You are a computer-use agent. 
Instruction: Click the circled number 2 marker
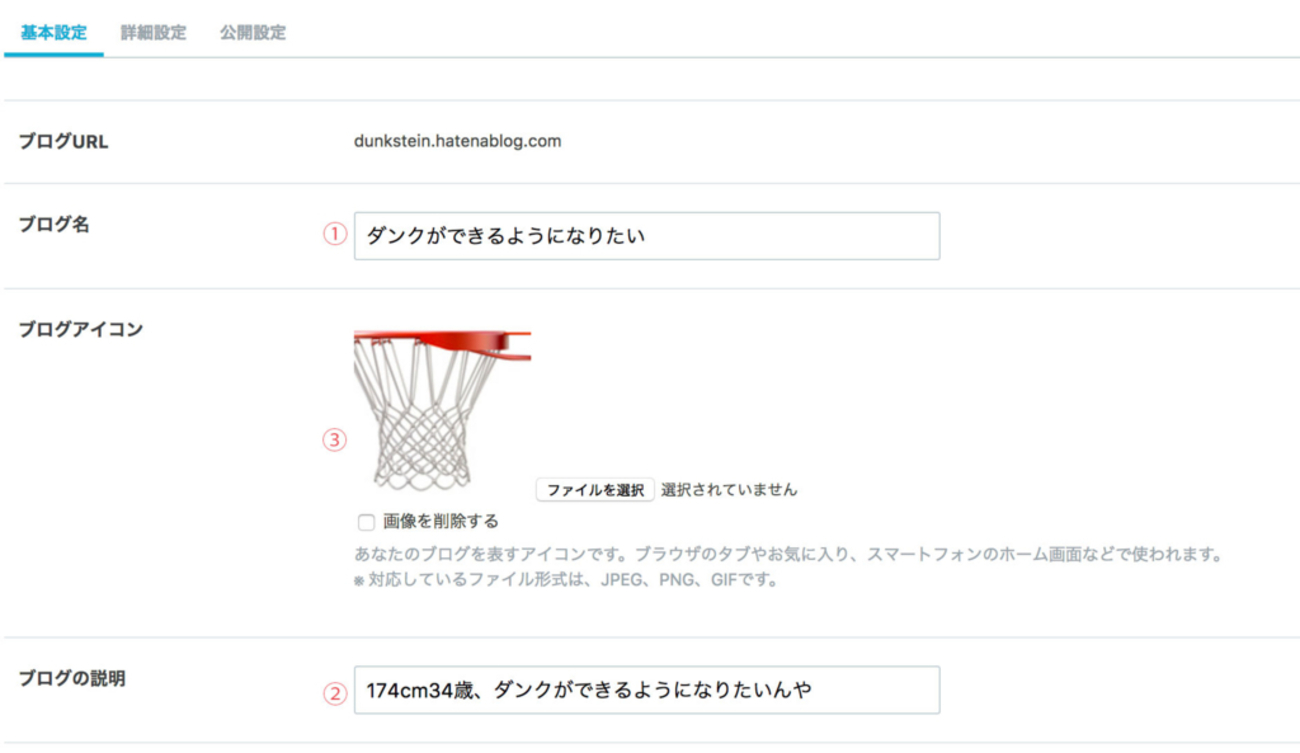click(334, 692)
